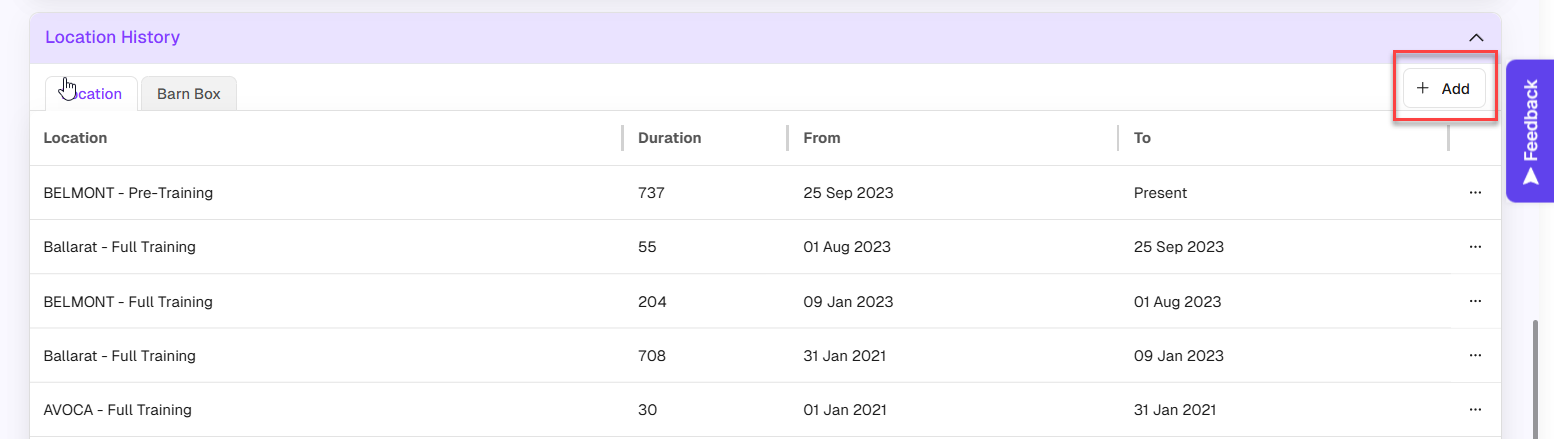
Task: Sort by the To column header
Action: click(x=1142, y=138)
